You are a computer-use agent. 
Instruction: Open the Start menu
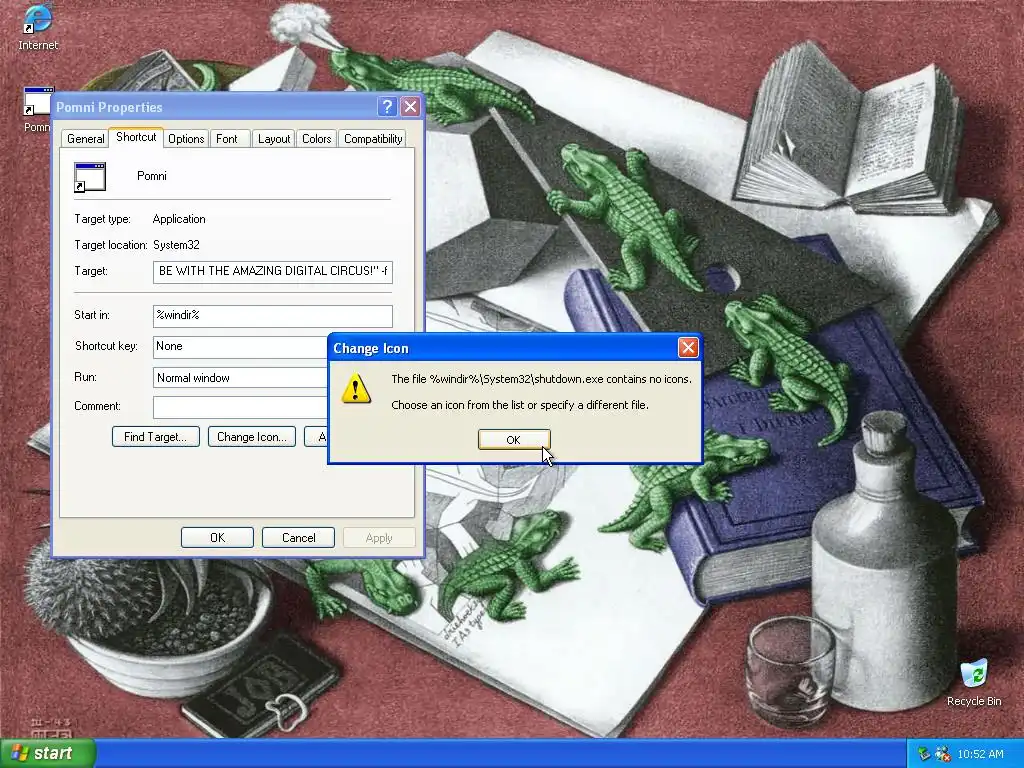coord(47,753)
